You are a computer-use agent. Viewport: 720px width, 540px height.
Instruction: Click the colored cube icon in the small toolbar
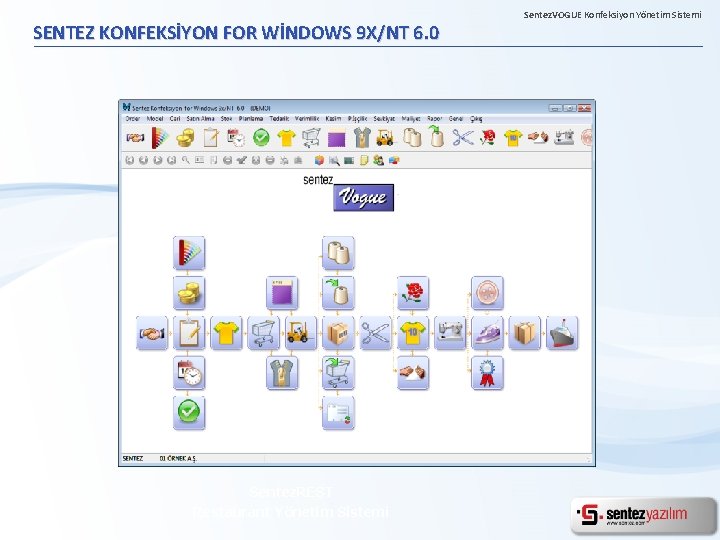coord(319,160)
